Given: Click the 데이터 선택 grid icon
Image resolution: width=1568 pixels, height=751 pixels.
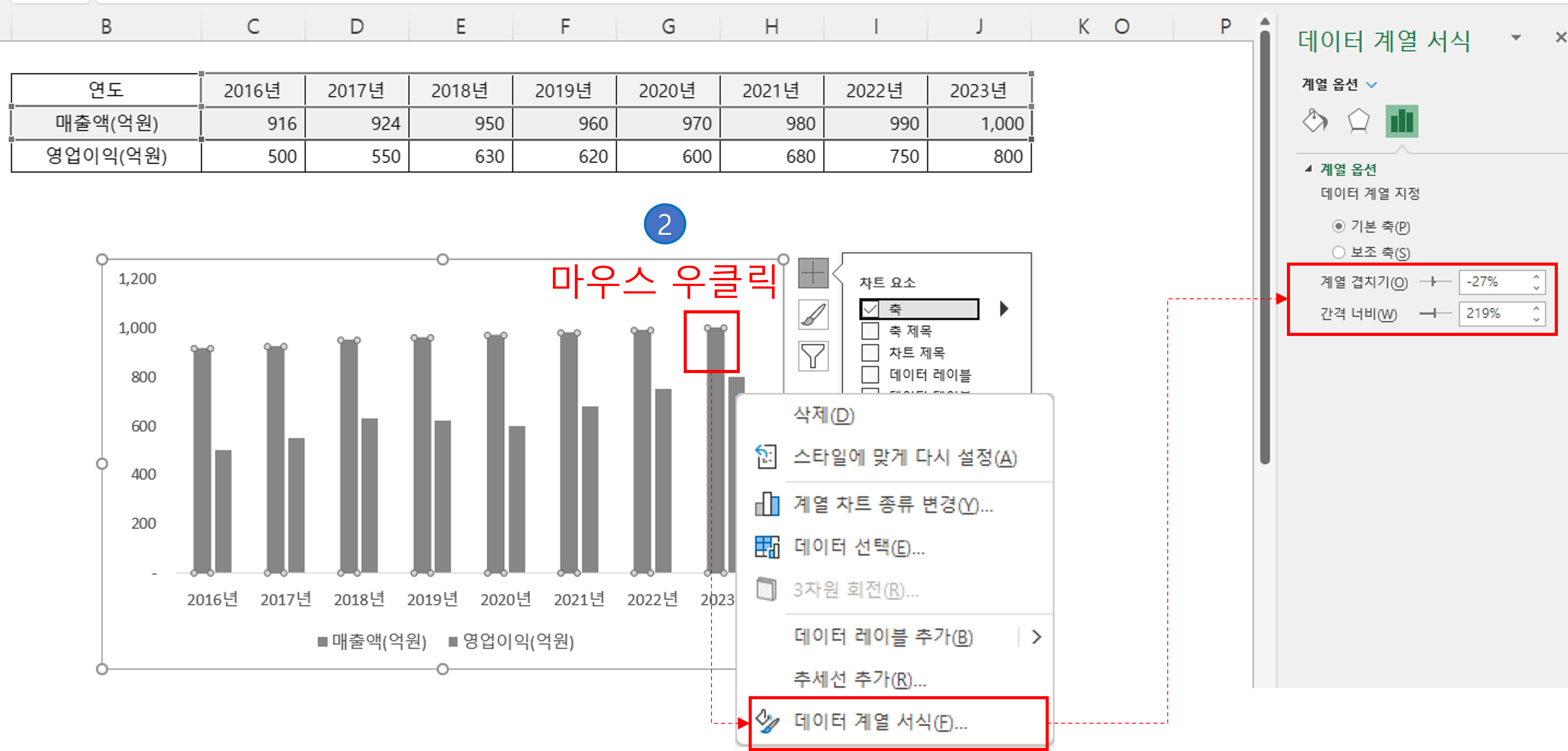Looking at the screenshot, I should pos(767,546).
